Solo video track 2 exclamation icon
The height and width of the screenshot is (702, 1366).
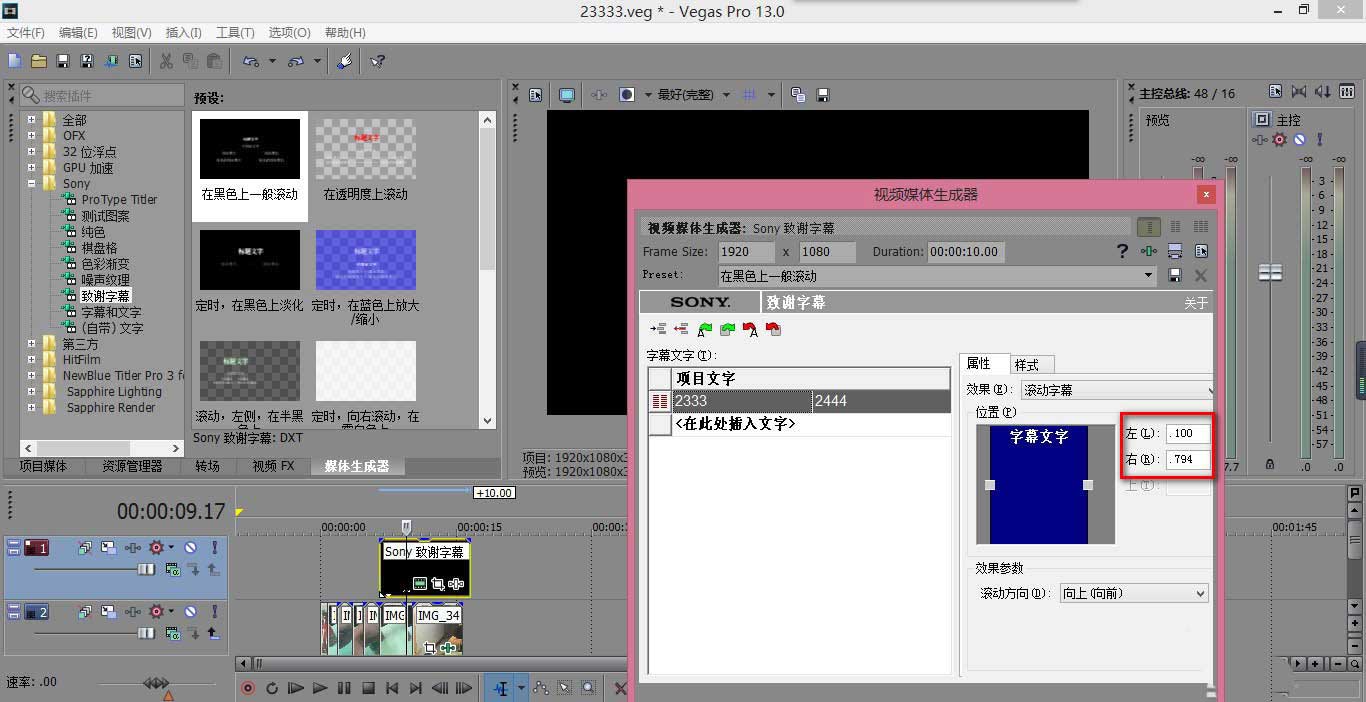point(214,612)
